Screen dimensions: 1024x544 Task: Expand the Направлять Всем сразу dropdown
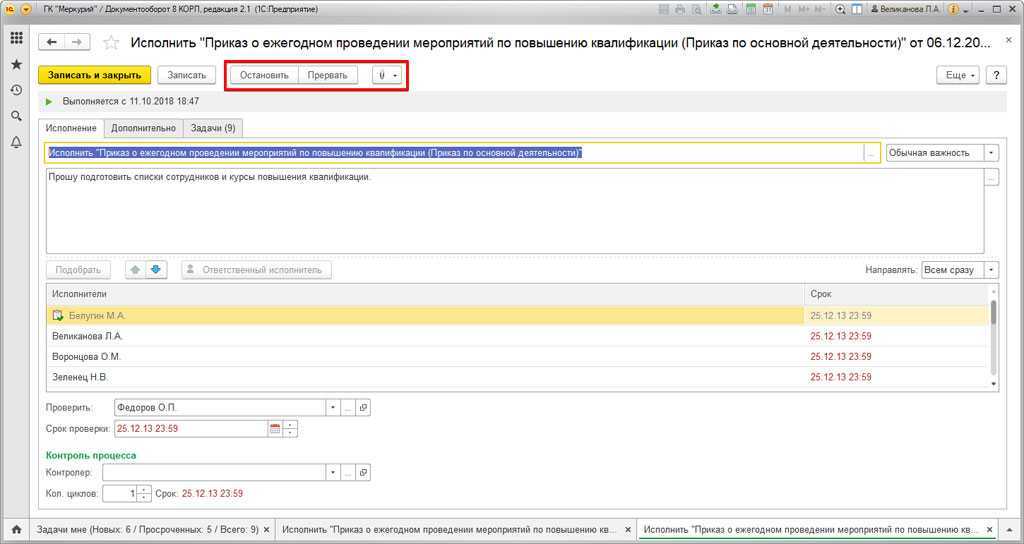click(x=991, y=270)
